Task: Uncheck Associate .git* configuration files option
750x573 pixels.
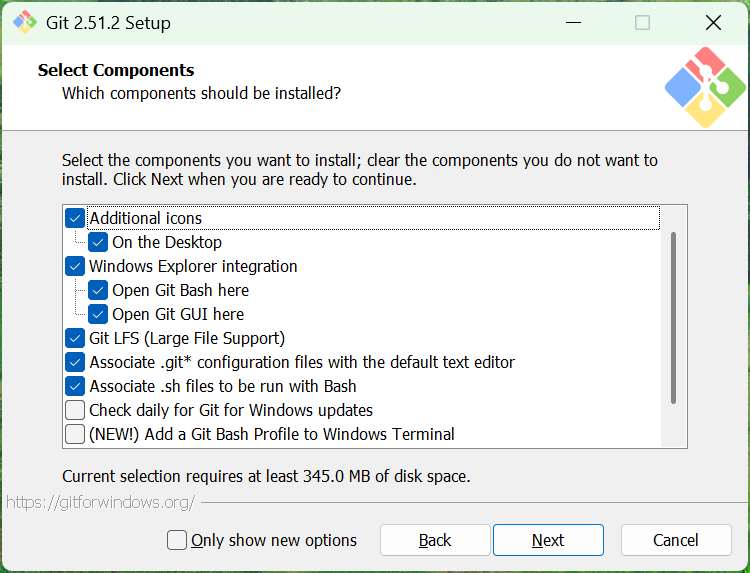Action: pyautogui.click(x=75, y=362)
